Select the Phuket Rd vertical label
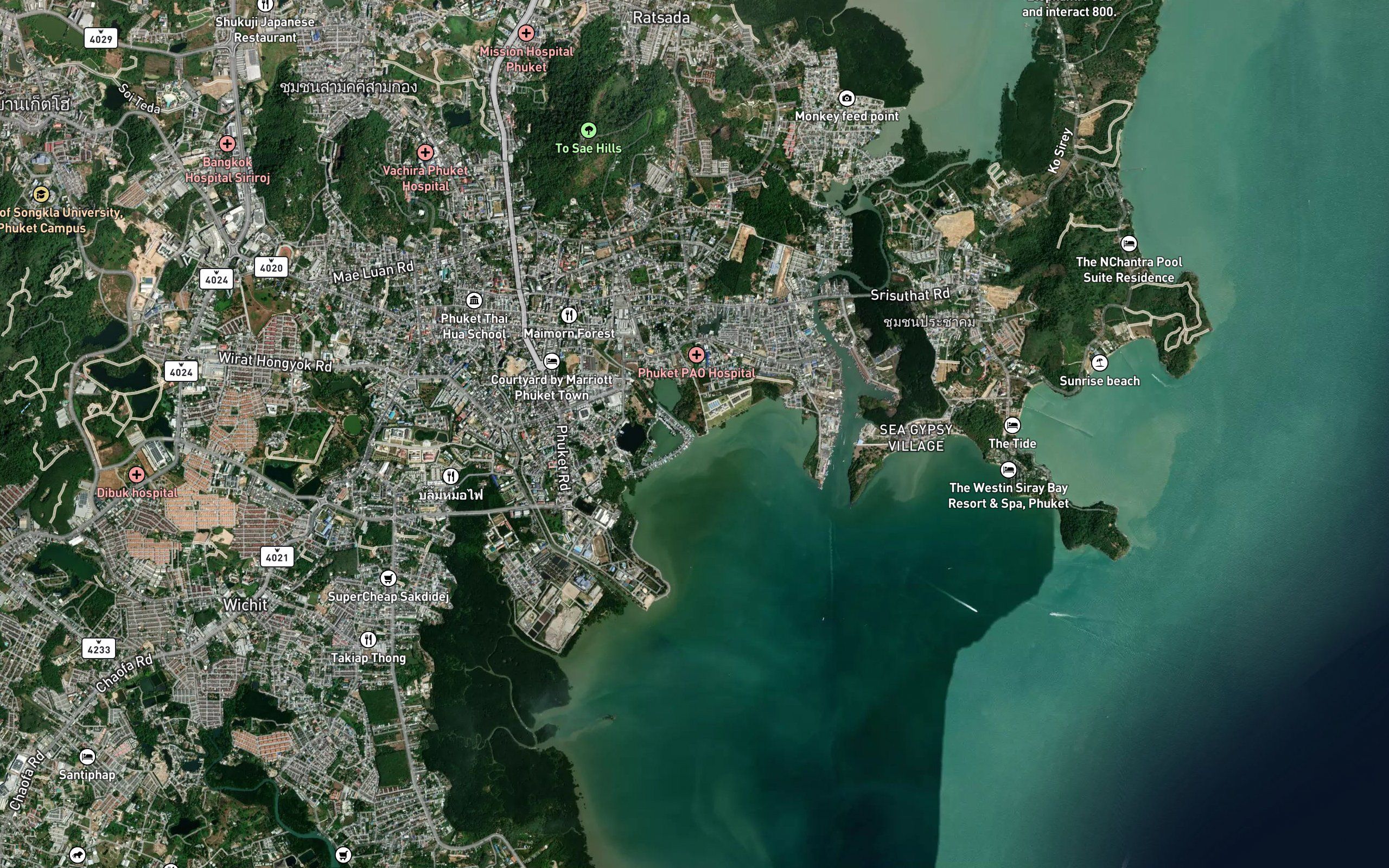Image resolution: width=1389 pixels, height=868 pixels. tap(563, 457)
